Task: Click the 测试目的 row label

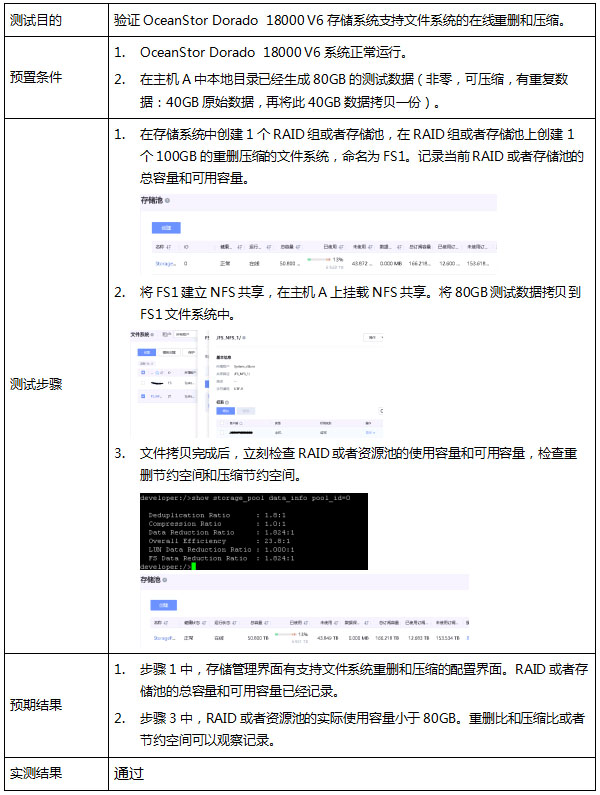Action: 36,20
